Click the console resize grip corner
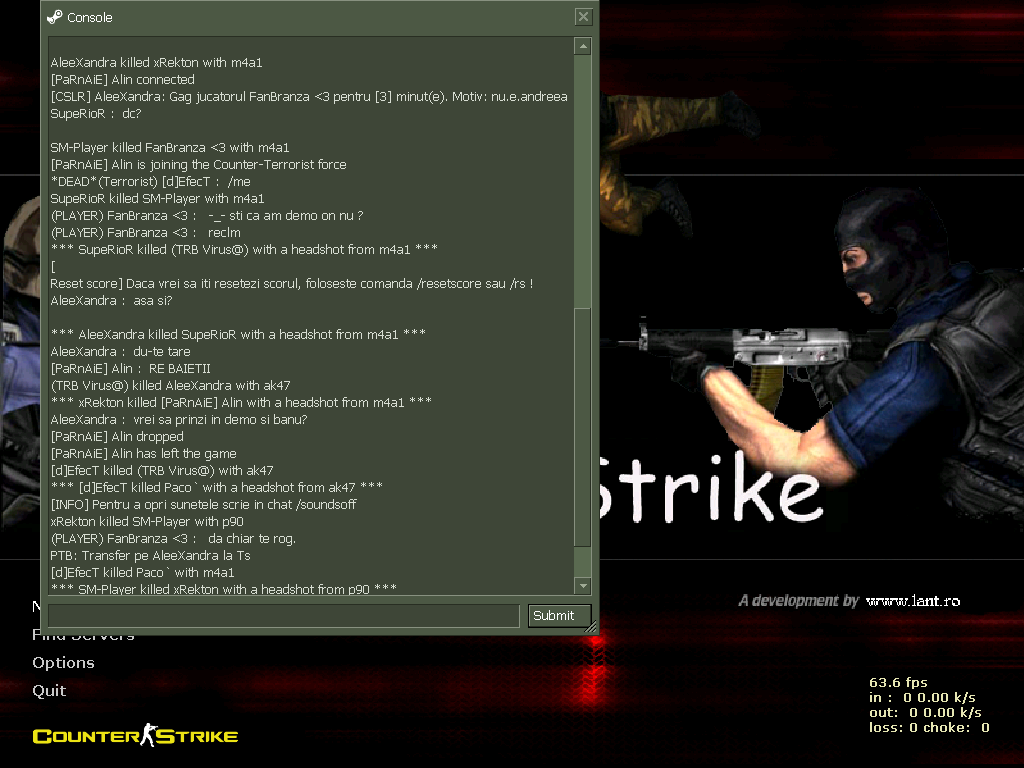This screenshot has height=768, width=1024. (x=591, y=627)
